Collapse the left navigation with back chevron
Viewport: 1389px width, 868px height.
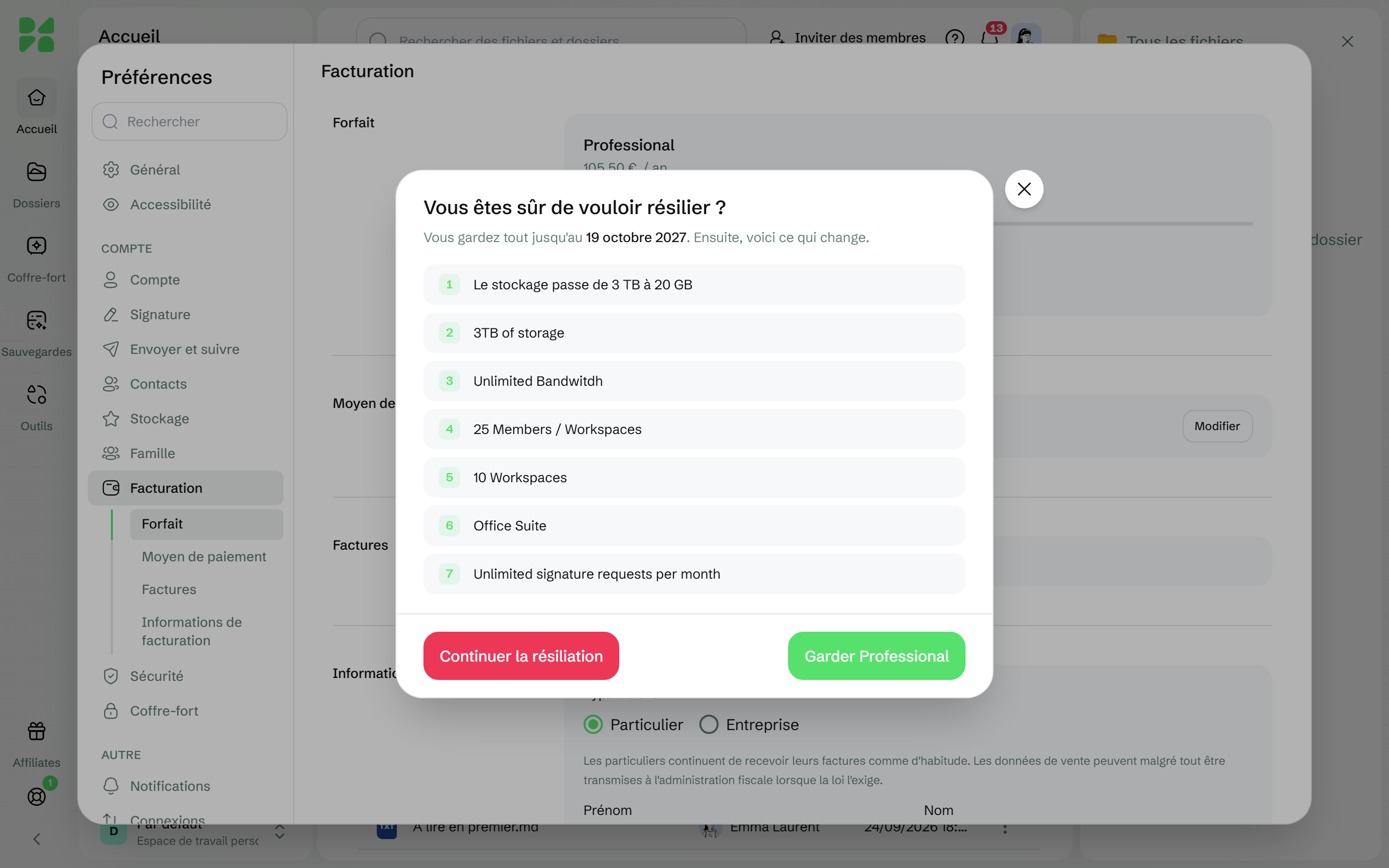pyautogui.click(x=36, y=839)
